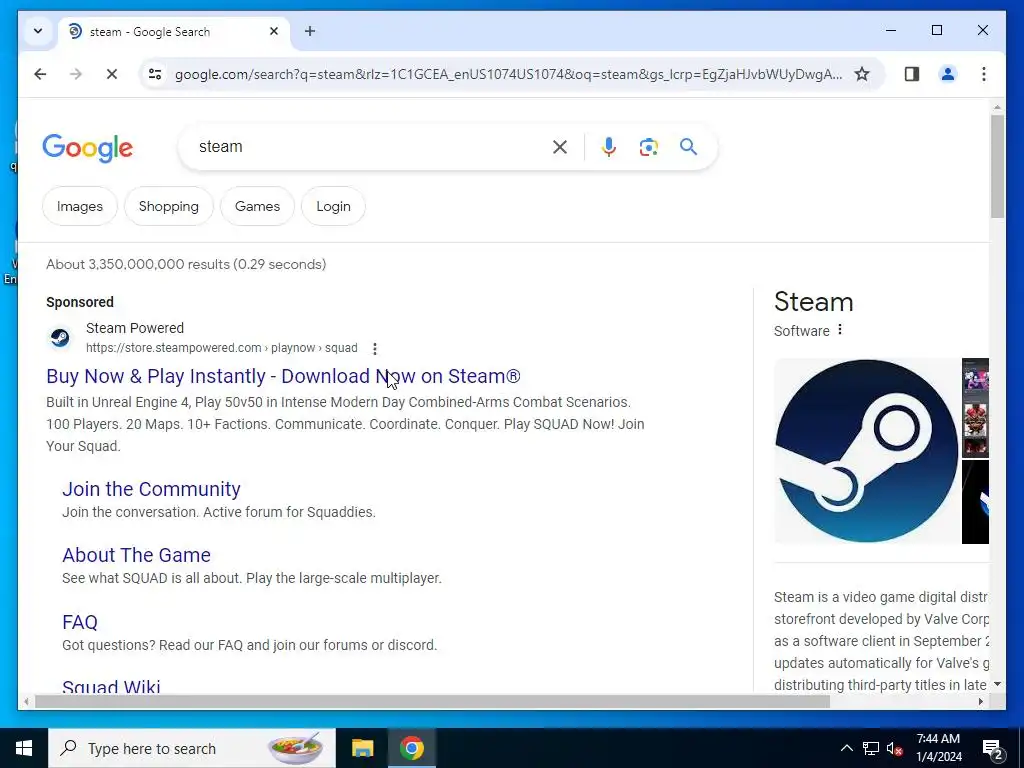Viewport: 1024px width, 768px height.
Task: Open a new tab
Action: pos(310,31)
